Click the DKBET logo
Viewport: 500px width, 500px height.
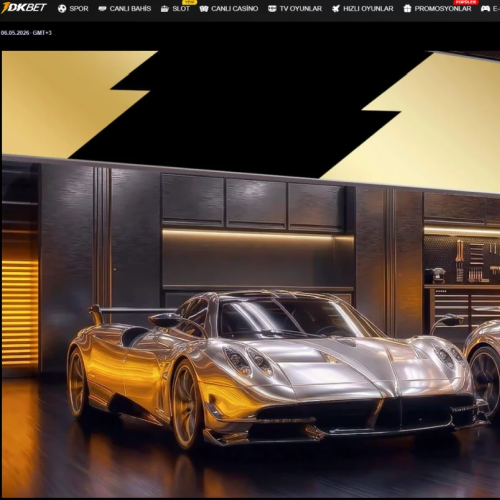(x=24, y=7)
